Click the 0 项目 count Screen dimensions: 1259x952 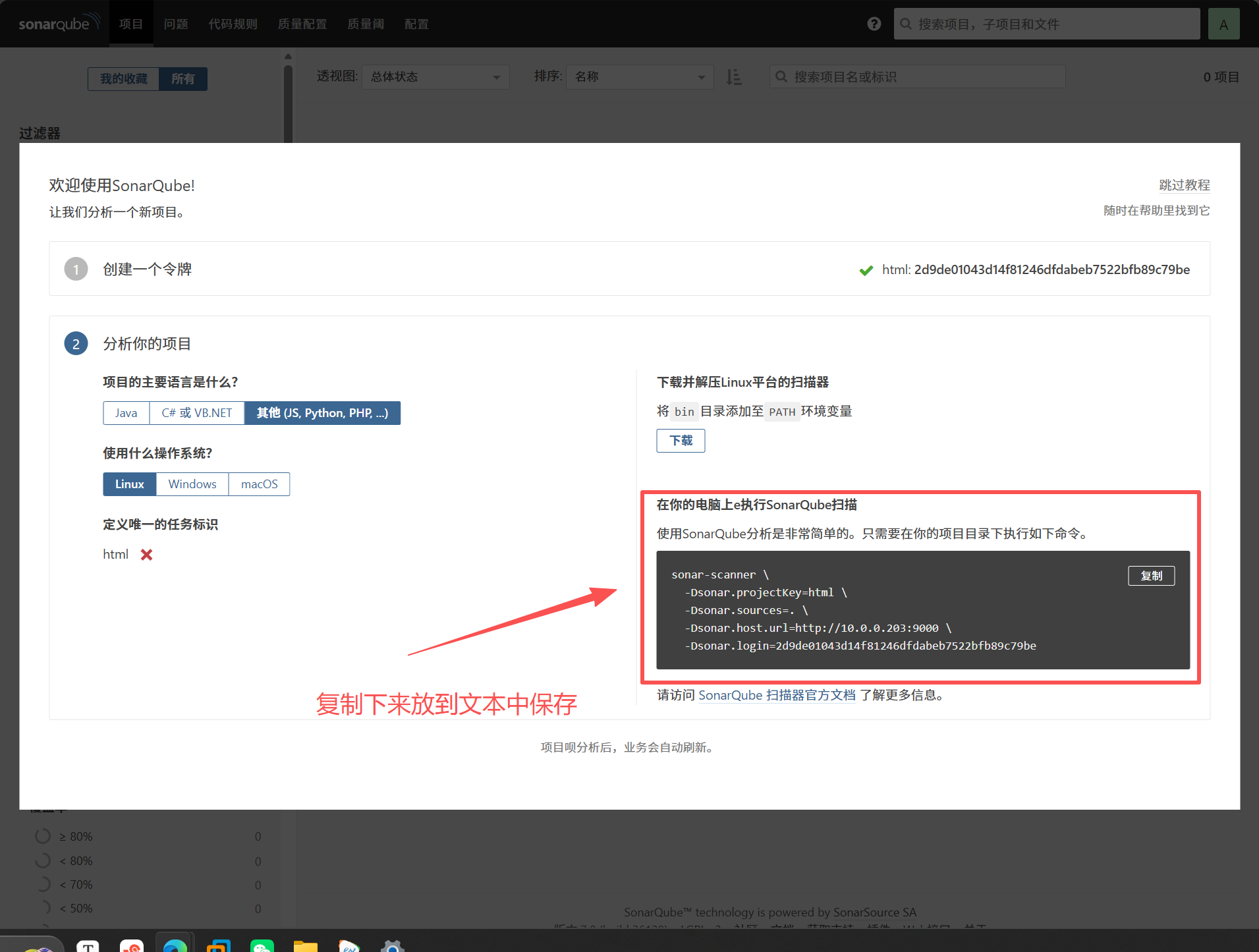click(1221, 77)
